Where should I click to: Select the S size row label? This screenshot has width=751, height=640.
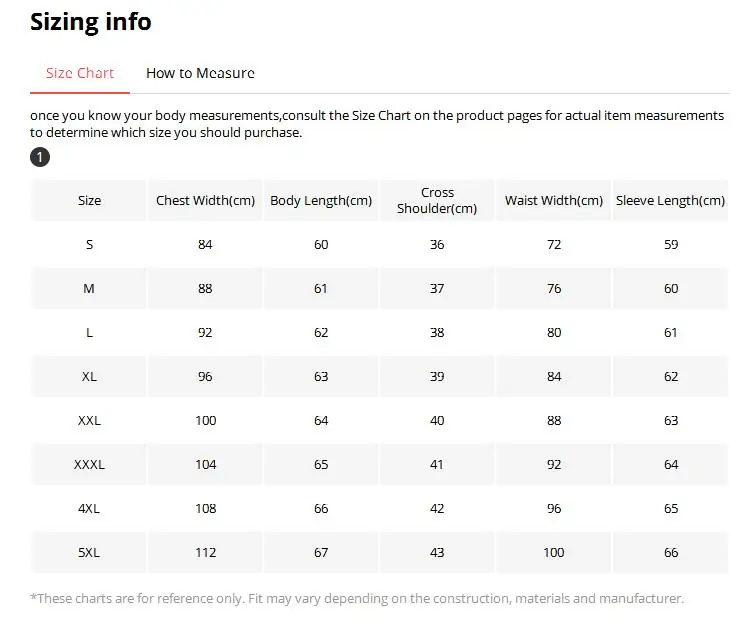click(89, 244)
